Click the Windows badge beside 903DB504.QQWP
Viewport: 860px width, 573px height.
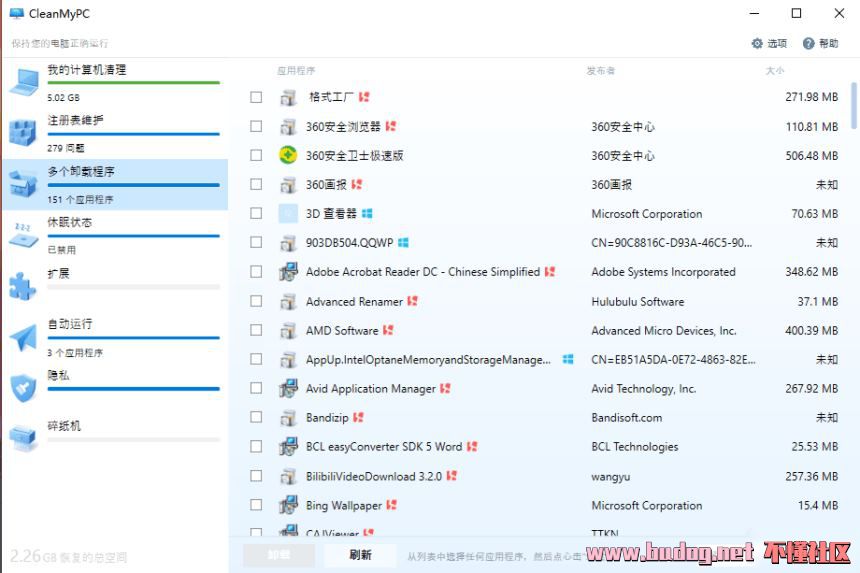(x=403, y=242)
